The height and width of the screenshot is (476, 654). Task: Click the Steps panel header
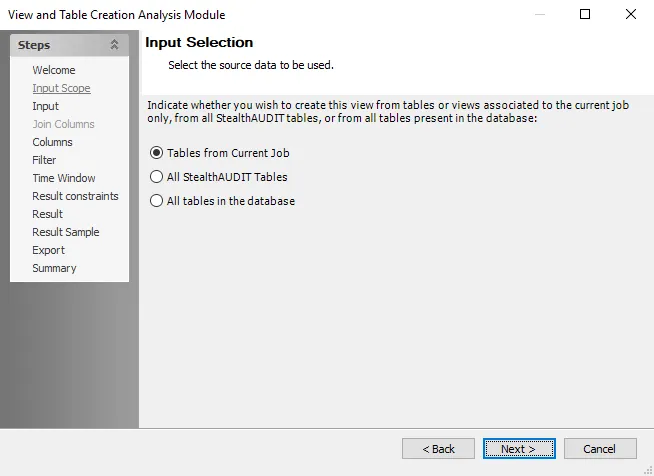[69, 45]
